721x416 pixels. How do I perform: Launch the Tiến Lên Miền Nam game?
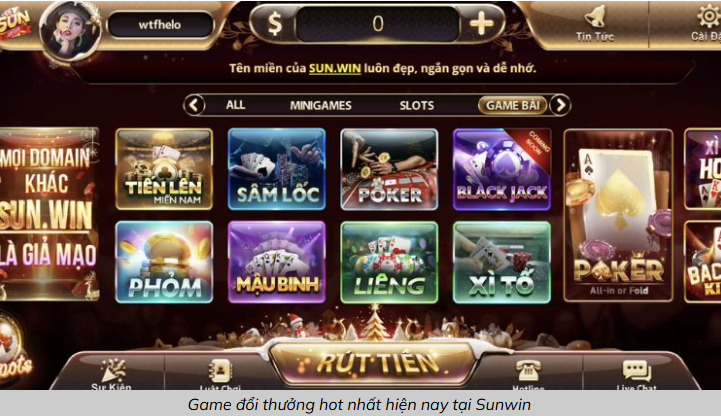164,169
